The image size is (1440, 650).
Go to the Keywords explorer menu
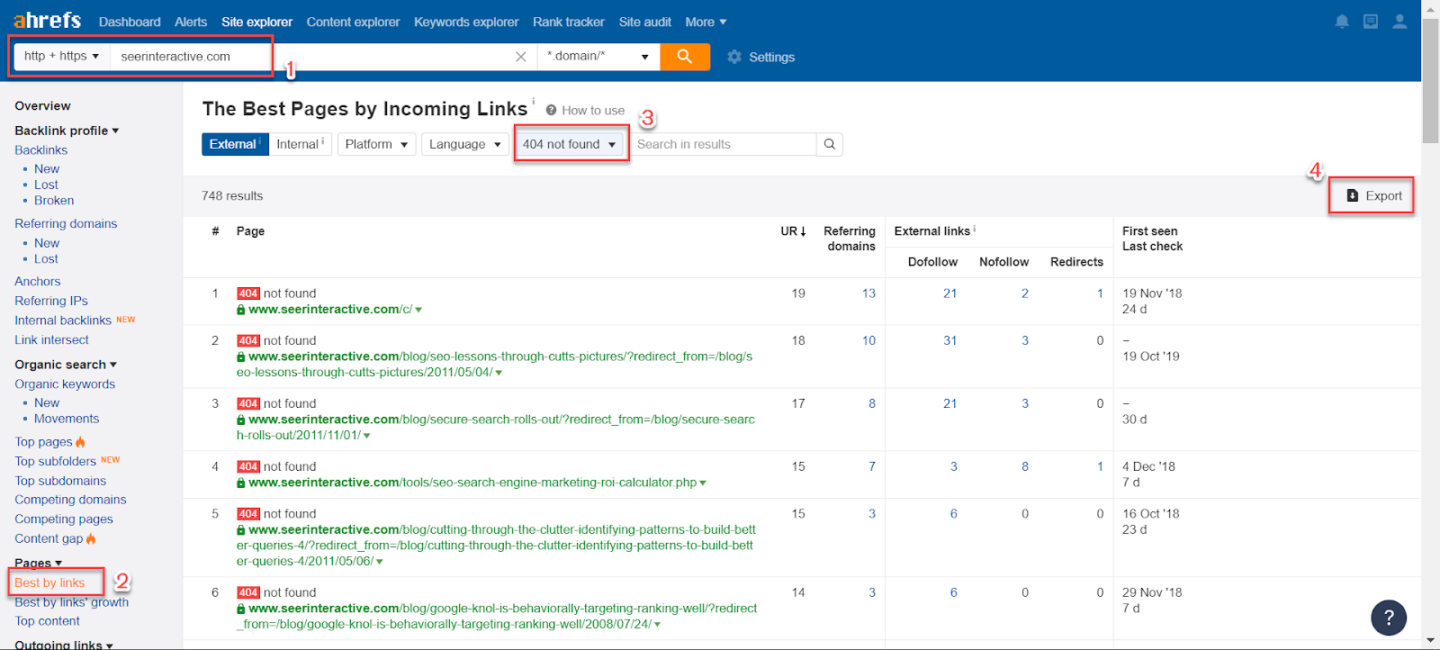pos(466,22)
